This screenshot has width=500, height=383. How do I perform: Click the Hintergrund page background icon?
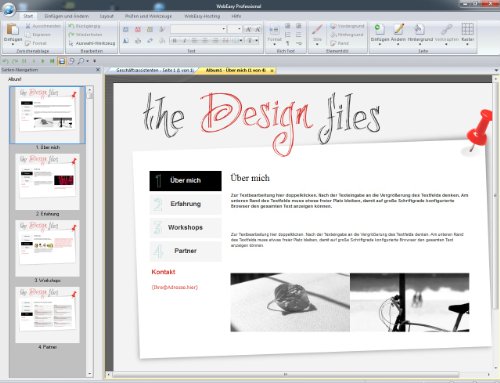[x=419, y=29]
